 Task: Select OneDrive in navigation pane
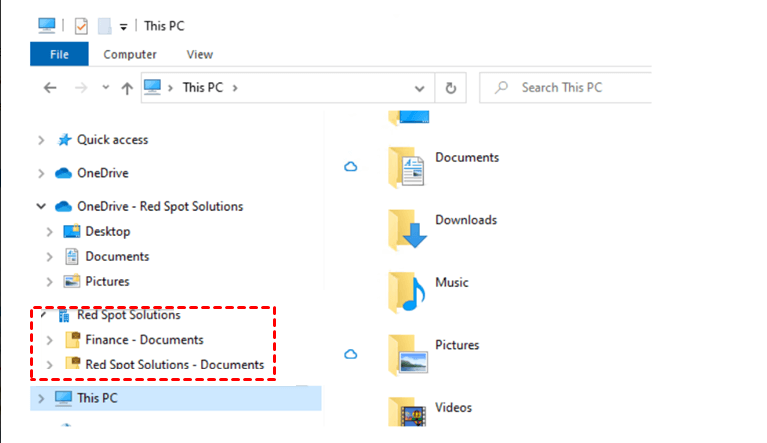coord(103,173)
